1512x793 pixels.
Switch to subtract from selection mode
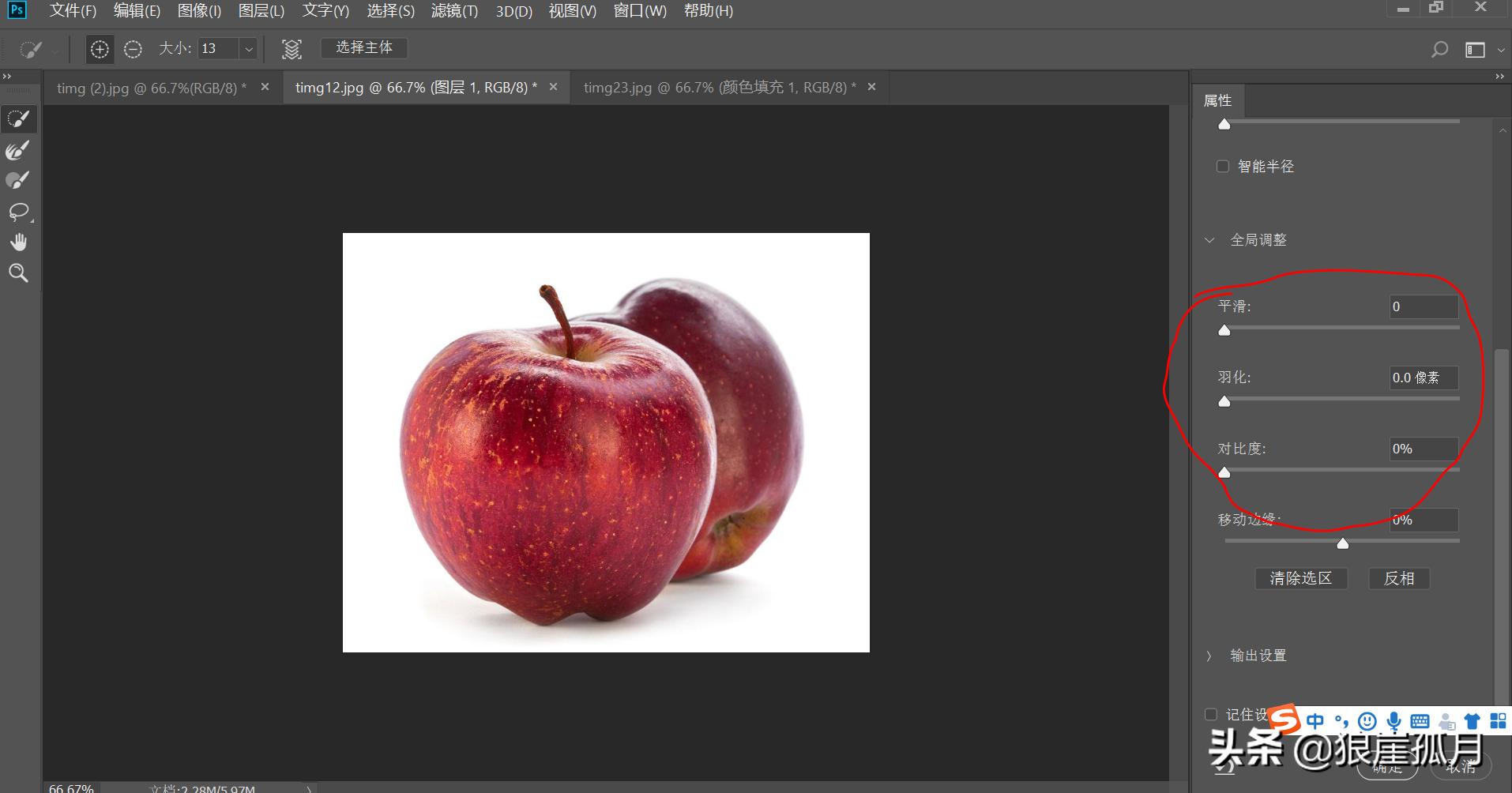pos(132,48)
